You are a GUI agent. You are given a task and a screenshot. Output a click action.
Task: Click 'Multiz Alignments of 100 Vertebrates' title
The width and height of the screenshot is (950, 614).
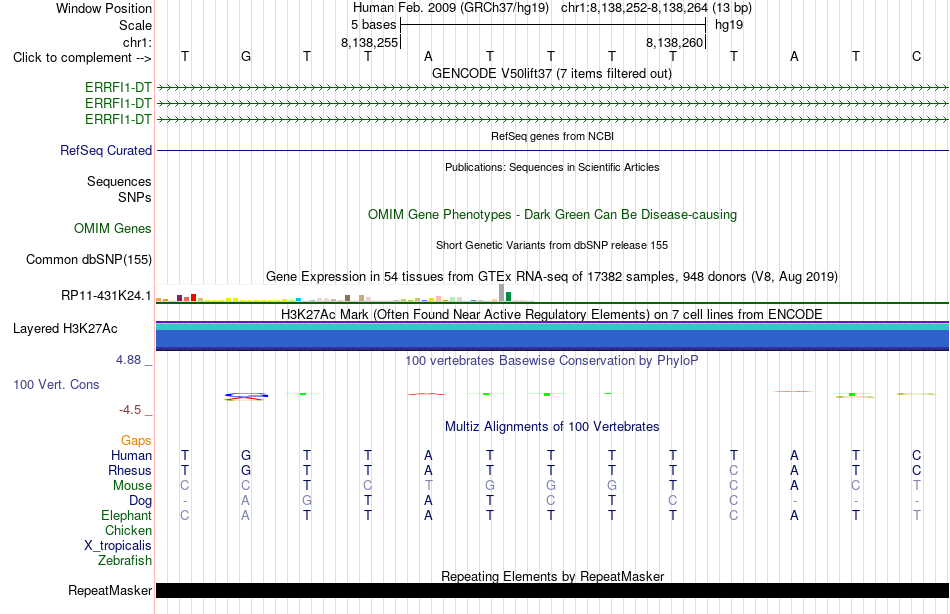552,427
